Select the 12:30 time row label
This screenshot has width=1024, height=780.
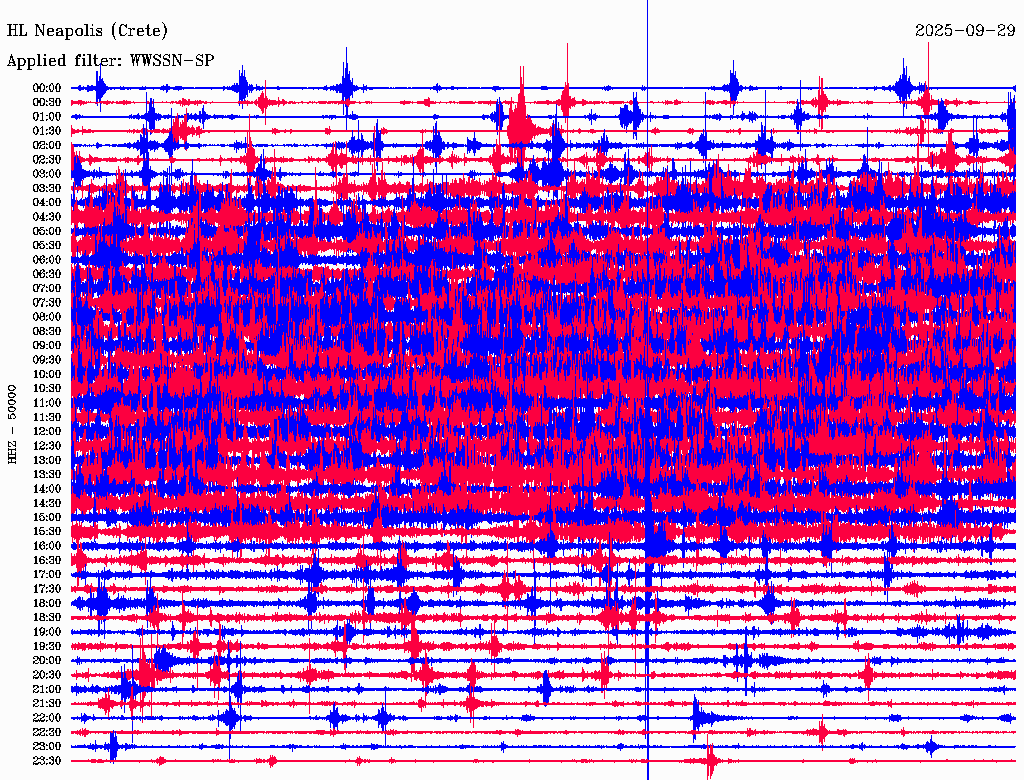(47, 446)
